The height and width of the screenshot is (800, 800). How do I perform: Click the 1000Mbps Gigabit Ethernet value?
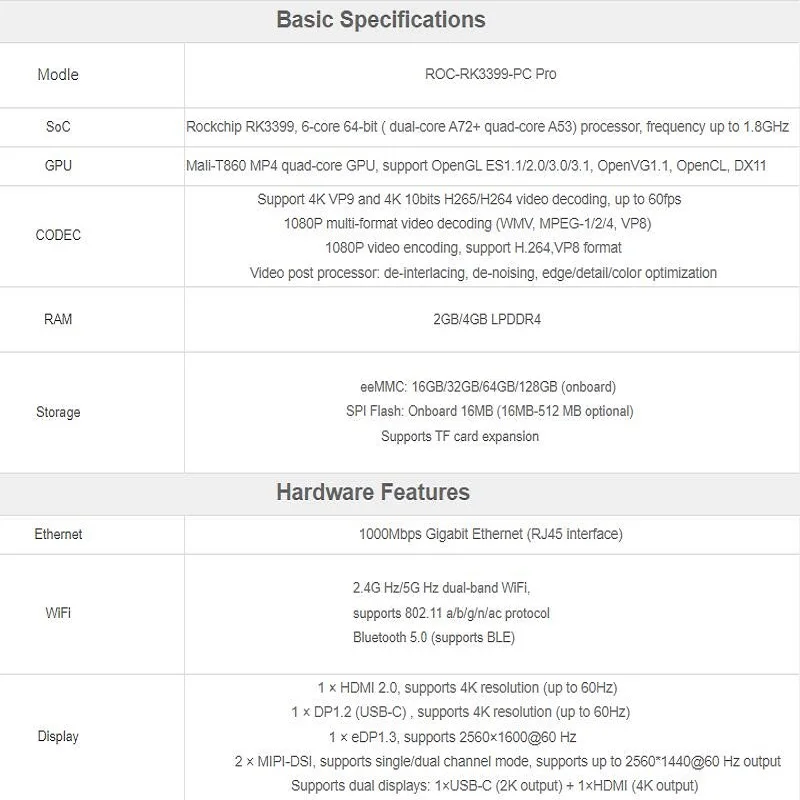490,534
